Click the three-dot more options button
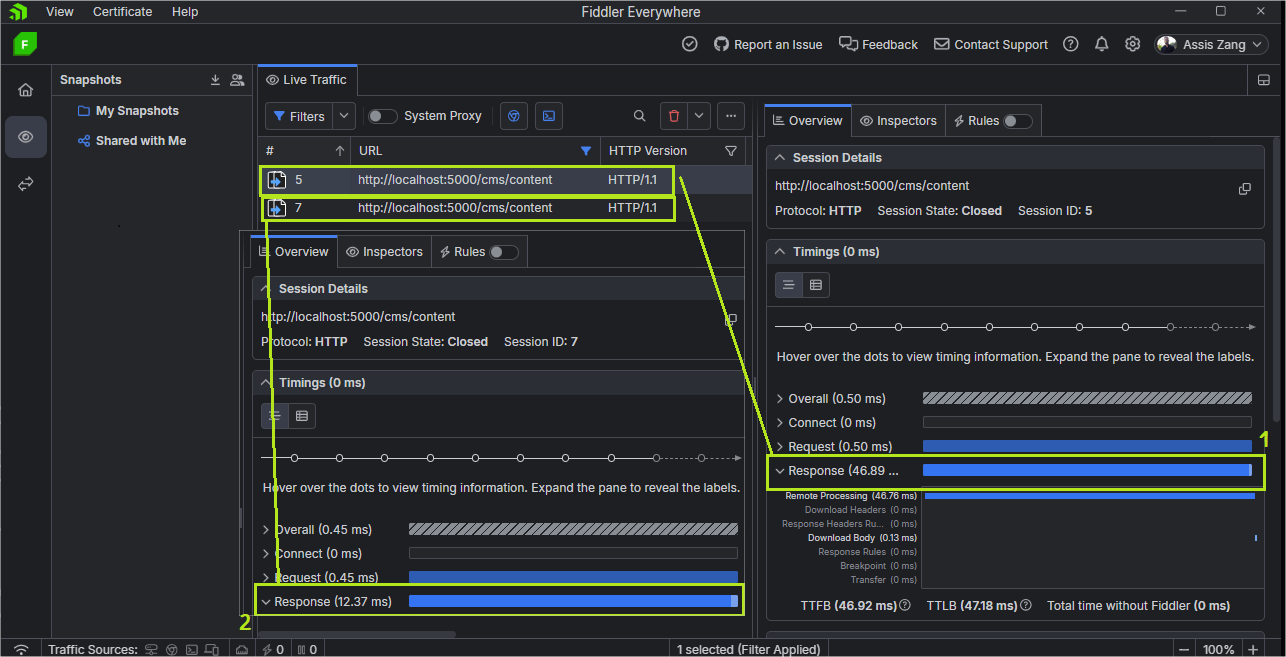This screenshot has height=657, width=1286. tap(731, 116)
